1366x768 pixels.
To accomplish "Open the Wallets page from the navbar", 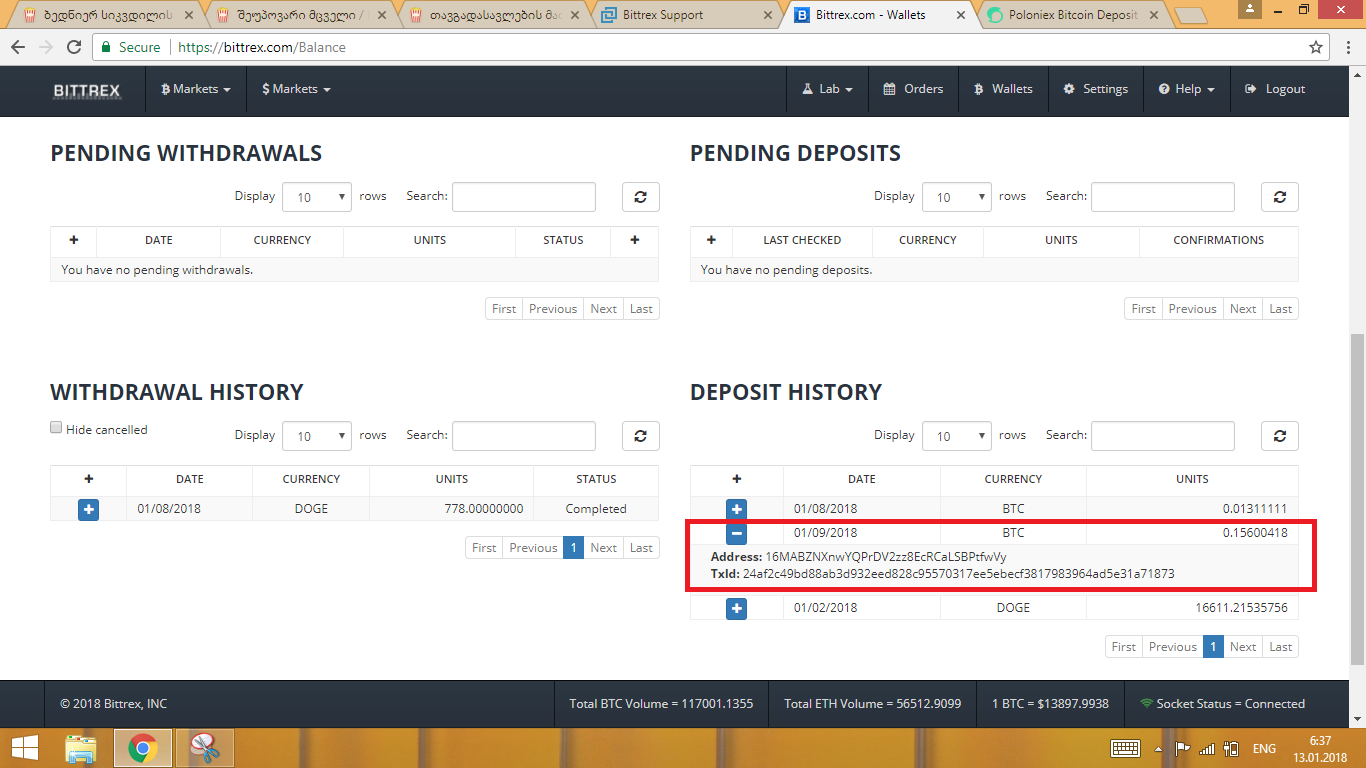I will click(1003, 89).
